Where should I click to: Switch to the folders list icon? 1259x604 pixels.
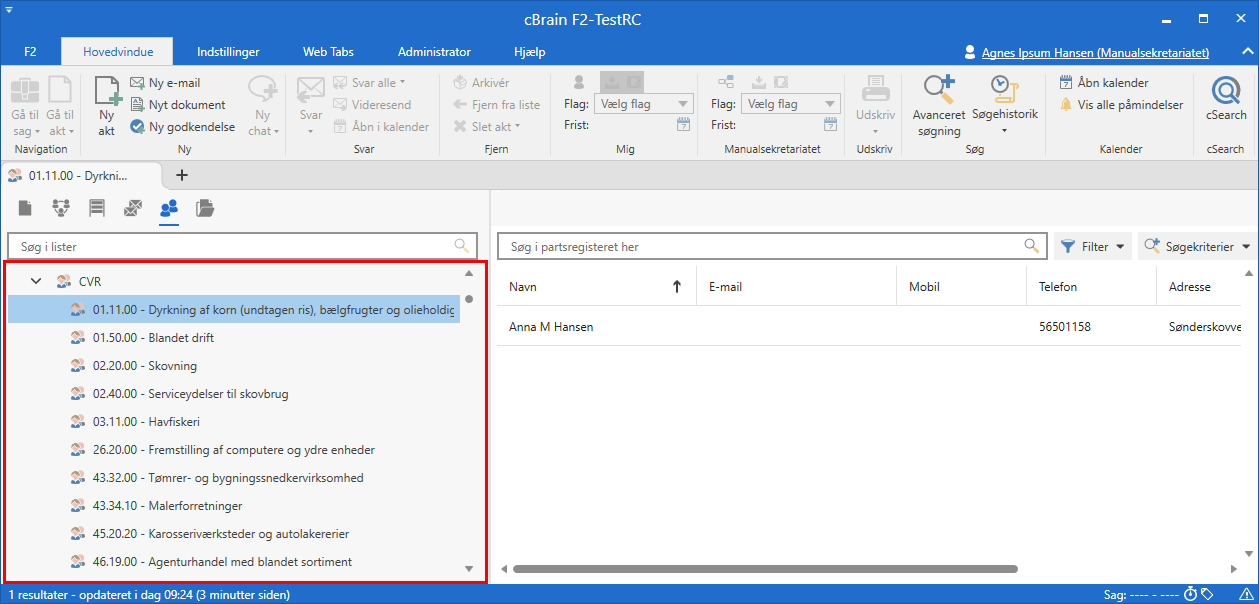coord(205,208)
